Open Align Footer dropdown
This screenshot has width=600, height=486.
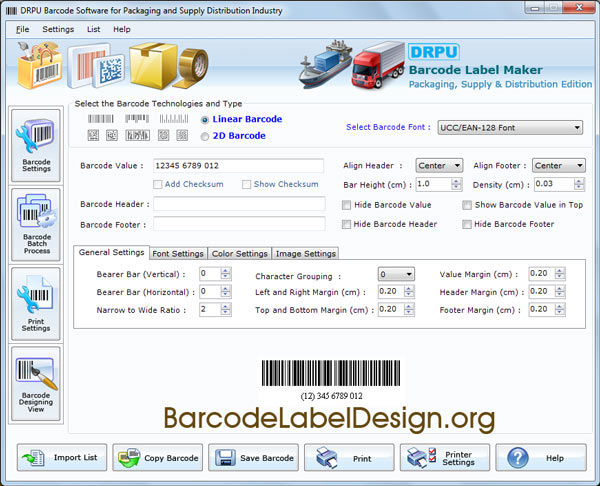click(559, 165)
